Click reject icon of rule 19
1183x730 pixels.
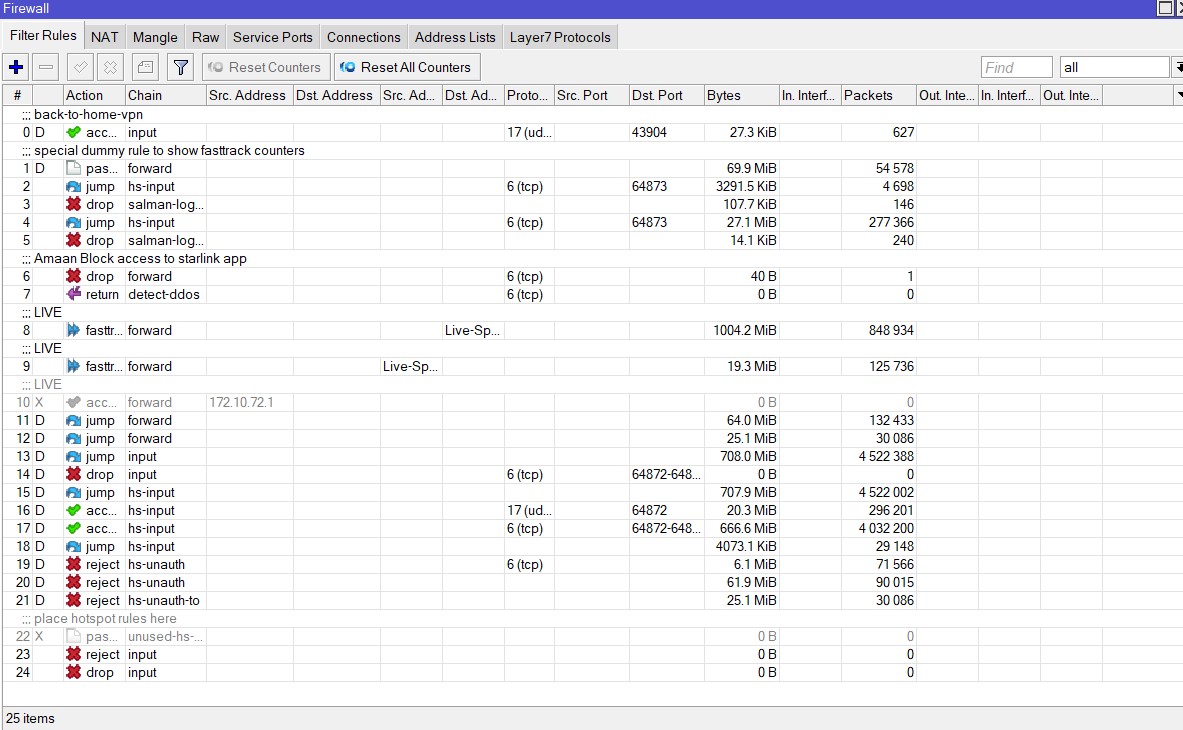click(73, 564)
